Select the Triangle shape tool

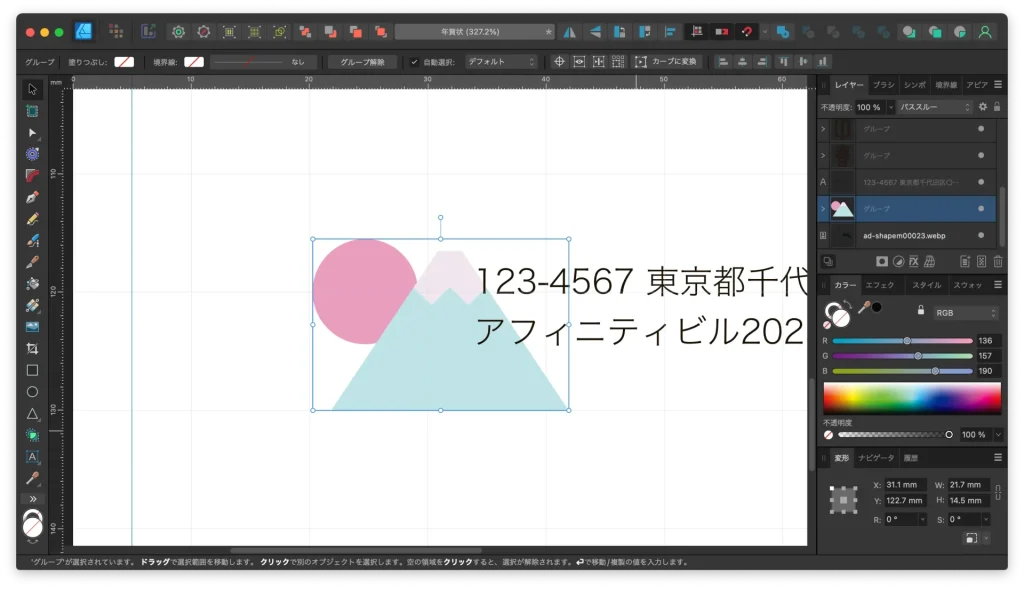coord(32,413)
